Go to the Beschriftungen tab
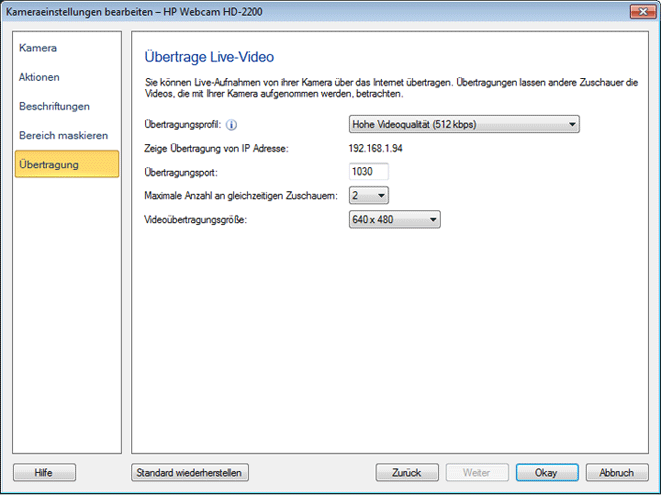This screenshot has height=495, width=661. pyautogui.click(x=54, y=106)
